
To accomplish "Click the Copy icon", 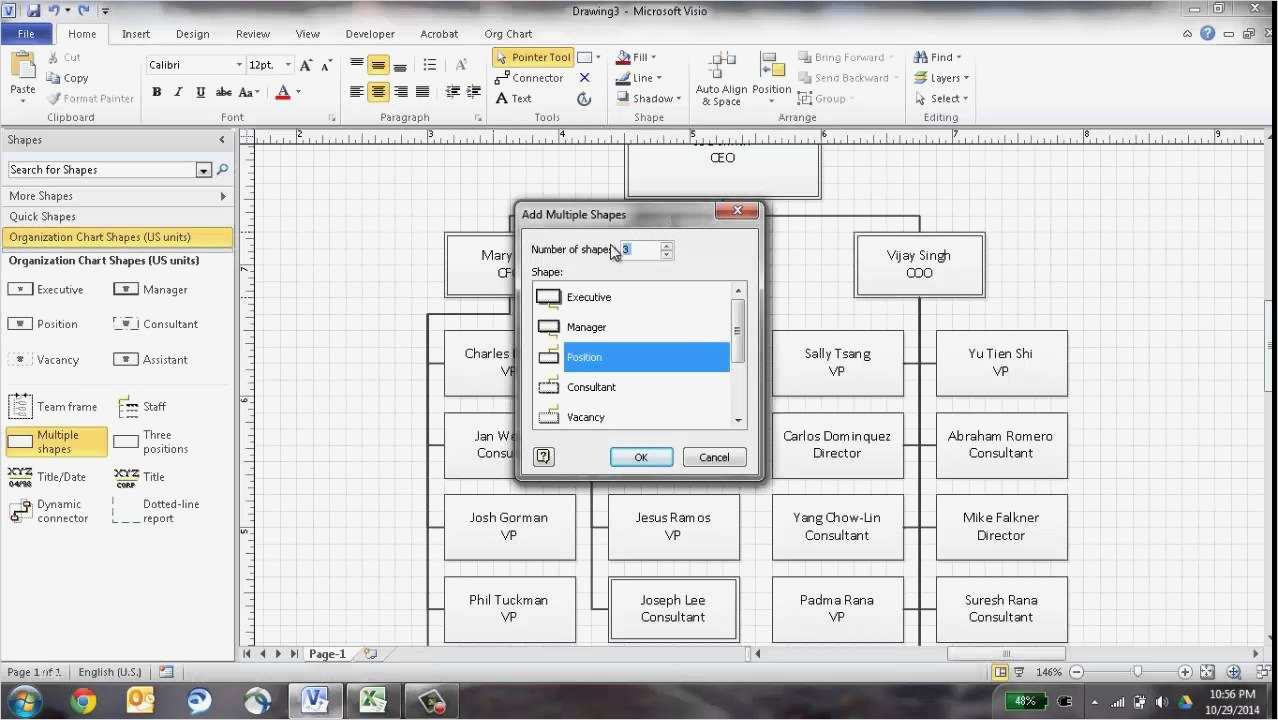I will pyautogui.click(x=52, y=78).
